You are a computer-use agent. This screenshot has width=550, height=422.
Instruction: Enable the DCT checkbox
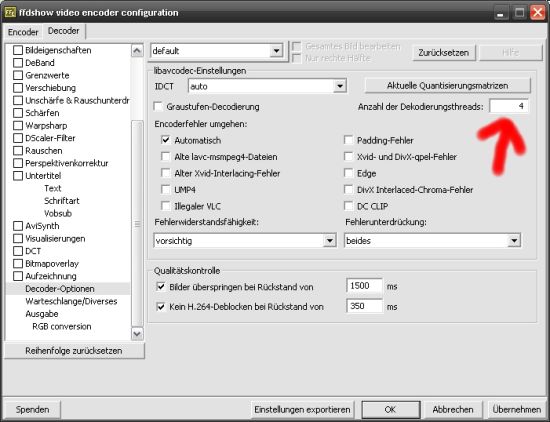pos(18,251)
